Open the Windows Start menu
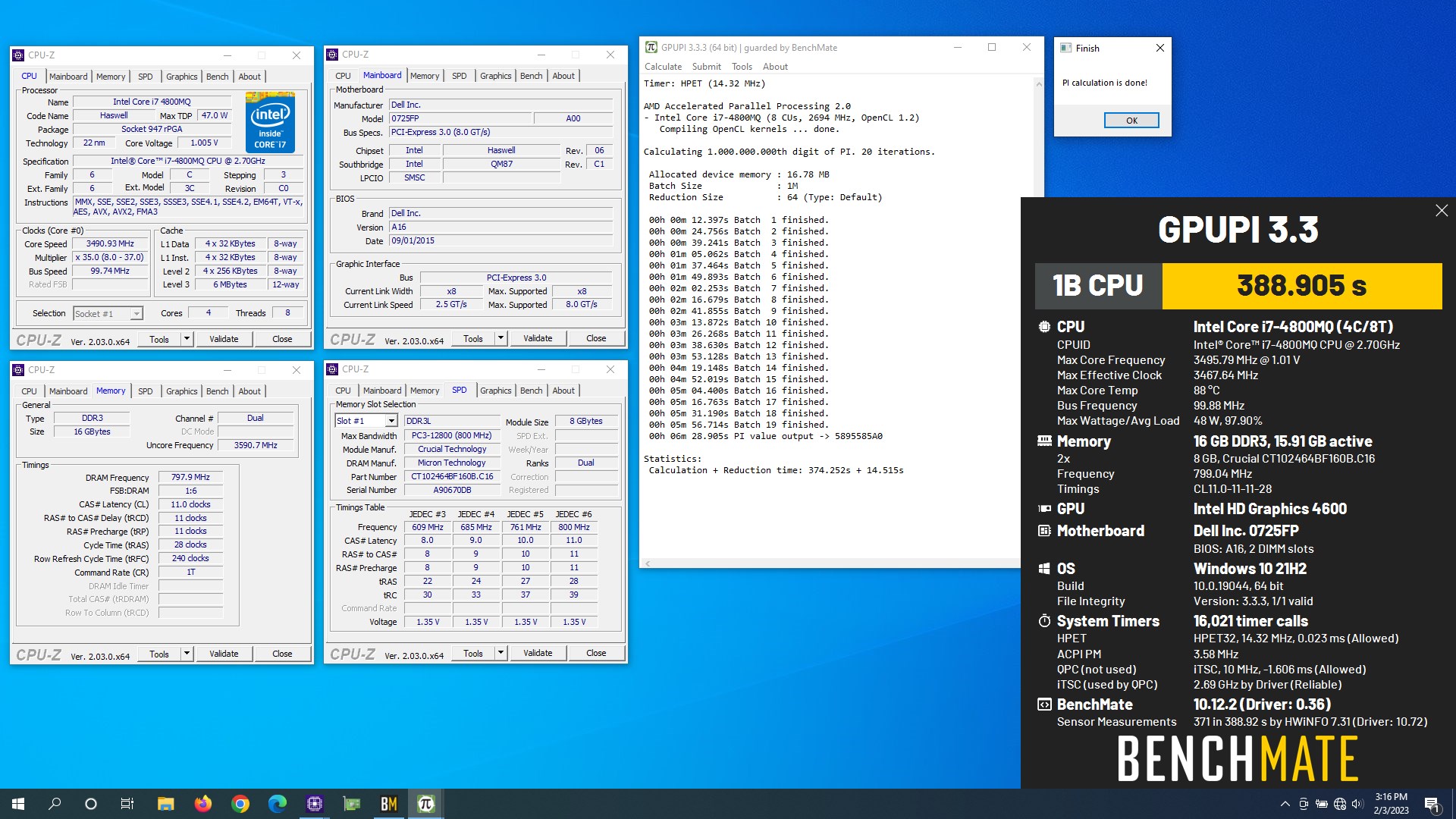Image resolution: width=1456 pixels, height=819 pixels. coord(18,804)
